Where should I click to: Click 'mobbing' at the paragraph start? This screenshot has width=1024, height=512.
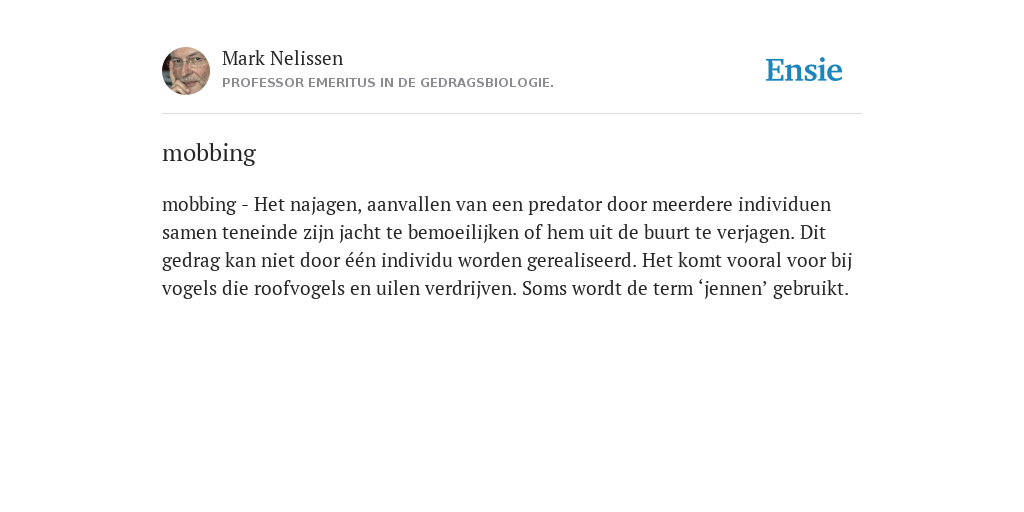click(199, 205)
